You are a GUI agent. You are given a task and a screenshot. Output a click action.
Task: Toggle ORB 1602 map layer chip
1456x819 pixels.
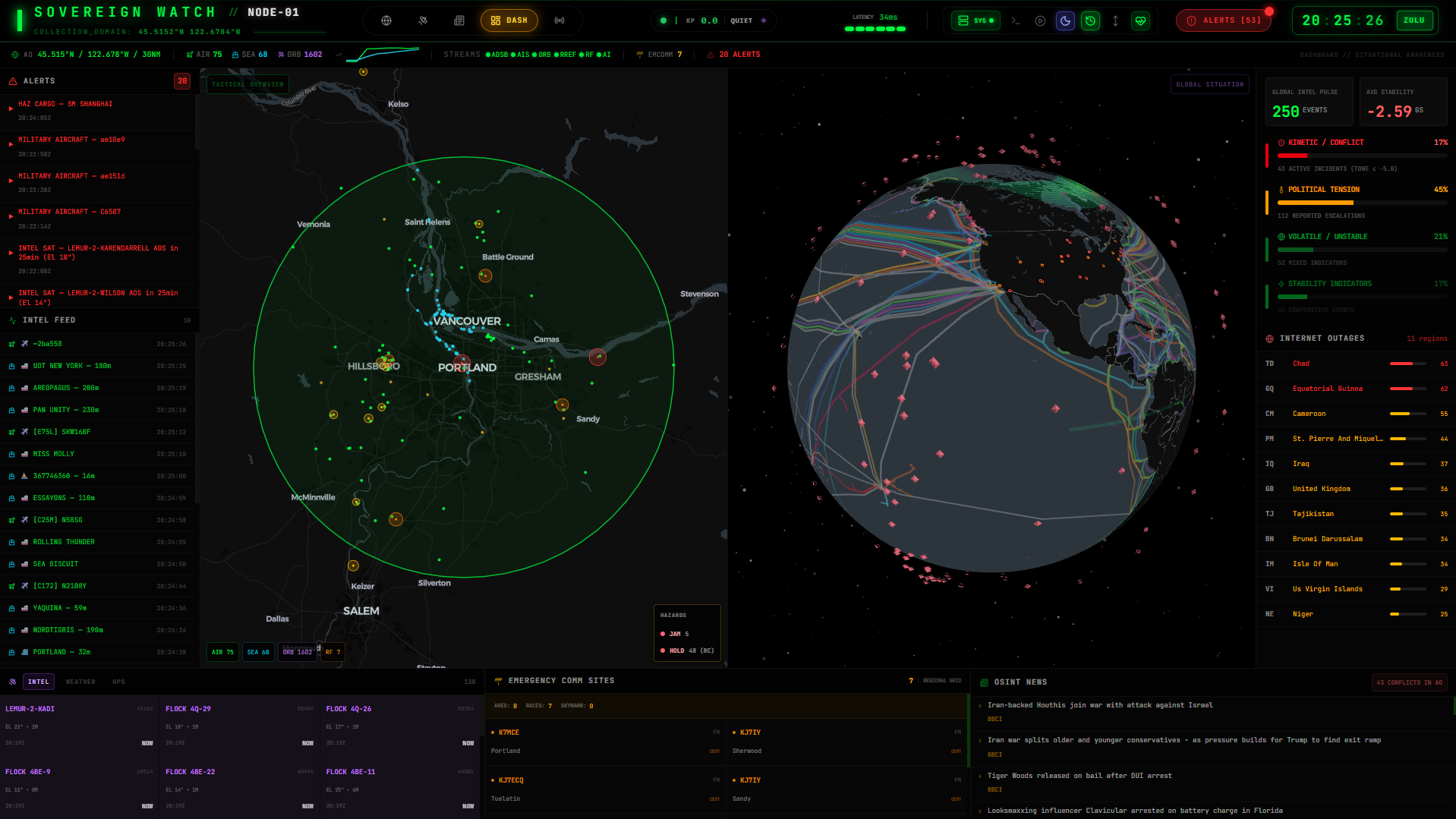click(298, 652)
